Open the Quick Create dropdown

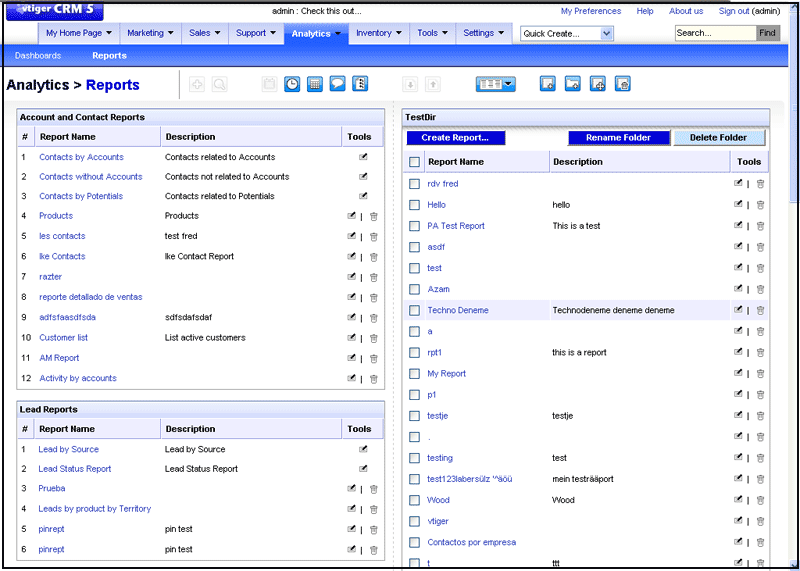click(x=567, y=34)
